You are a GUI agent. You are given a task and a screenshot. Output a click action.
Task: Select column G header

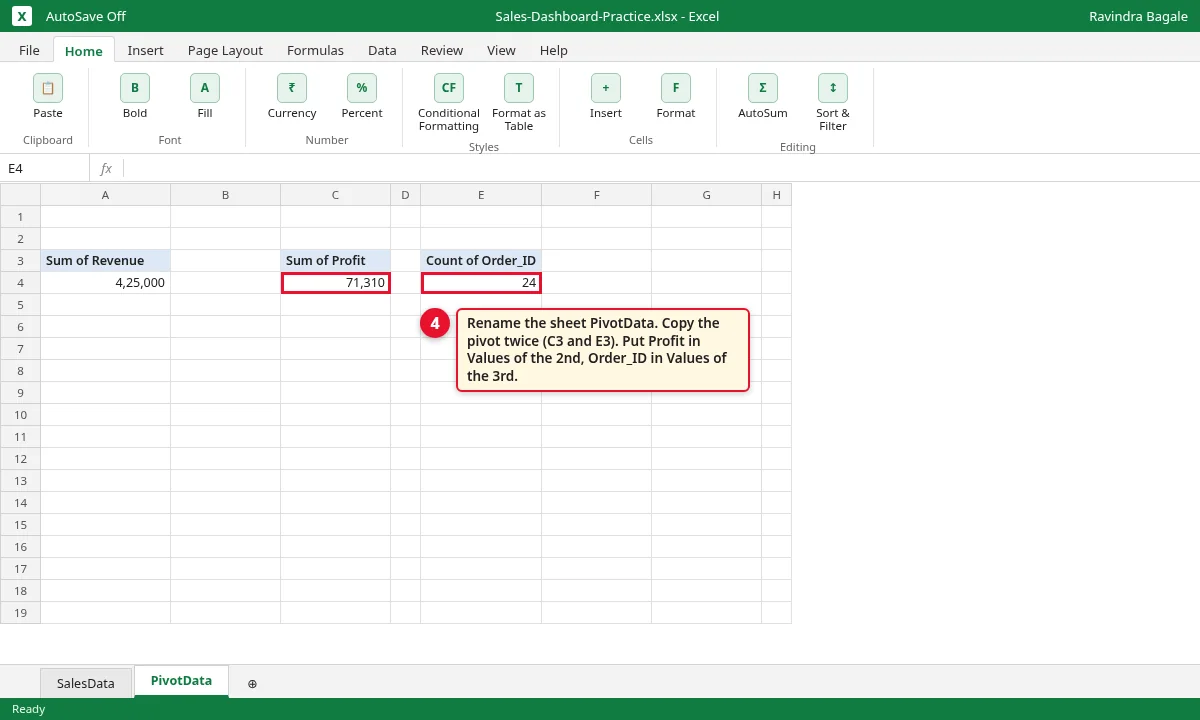pyautogui.click(x=706, y=195)
